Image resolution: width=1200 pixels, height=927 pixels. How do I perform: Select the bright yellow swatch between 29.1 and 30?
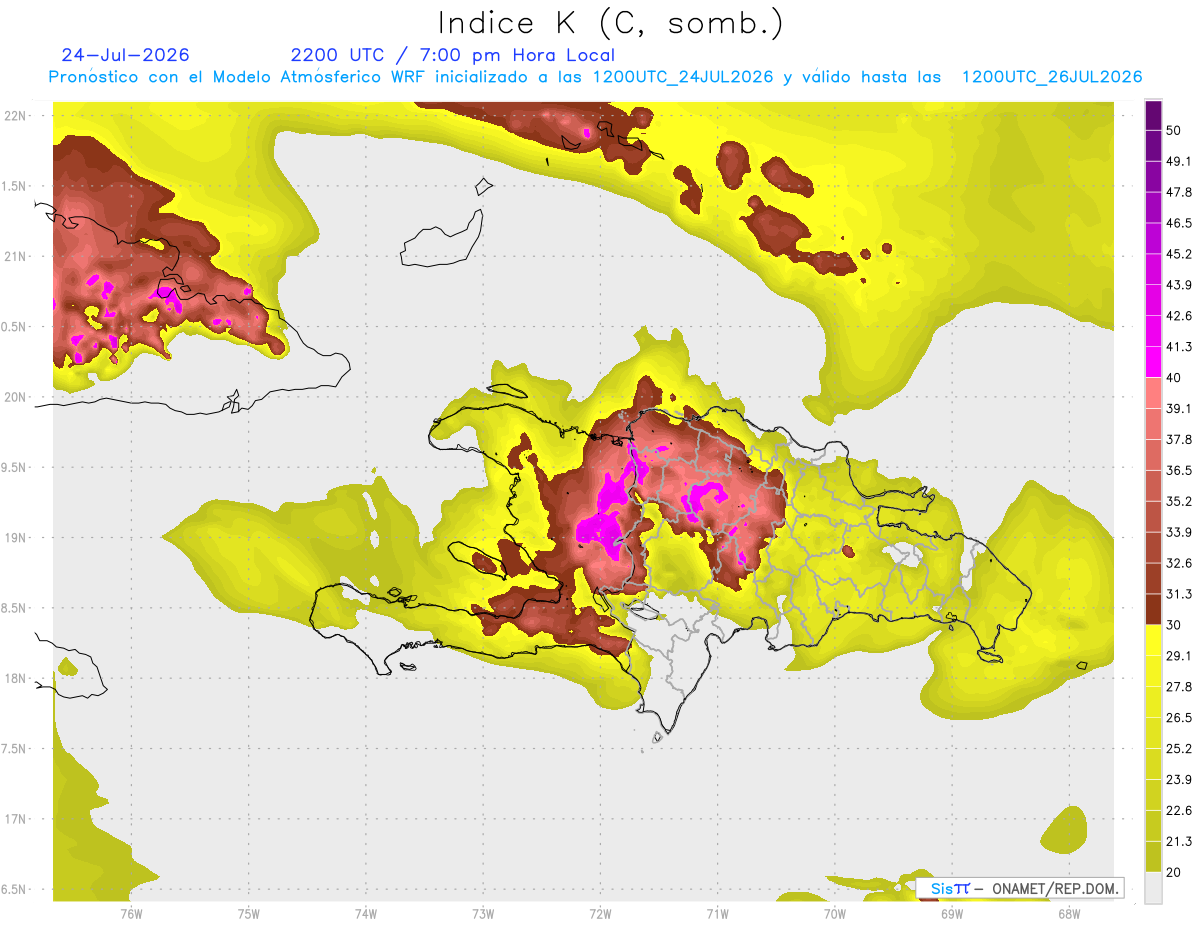coord(1153,640)
